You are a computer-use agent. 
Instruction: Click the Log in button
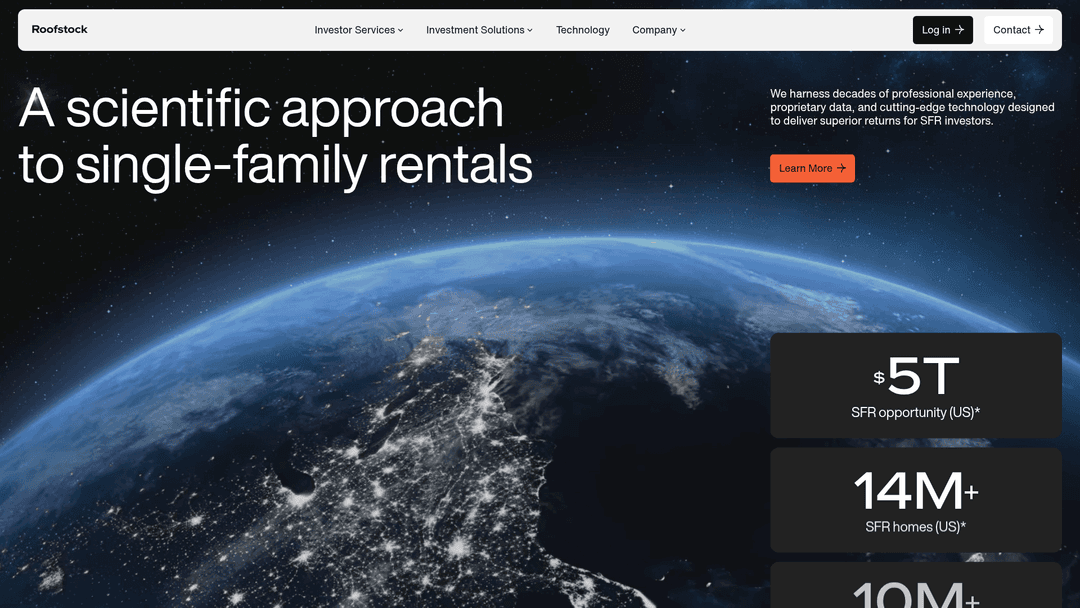942,30
